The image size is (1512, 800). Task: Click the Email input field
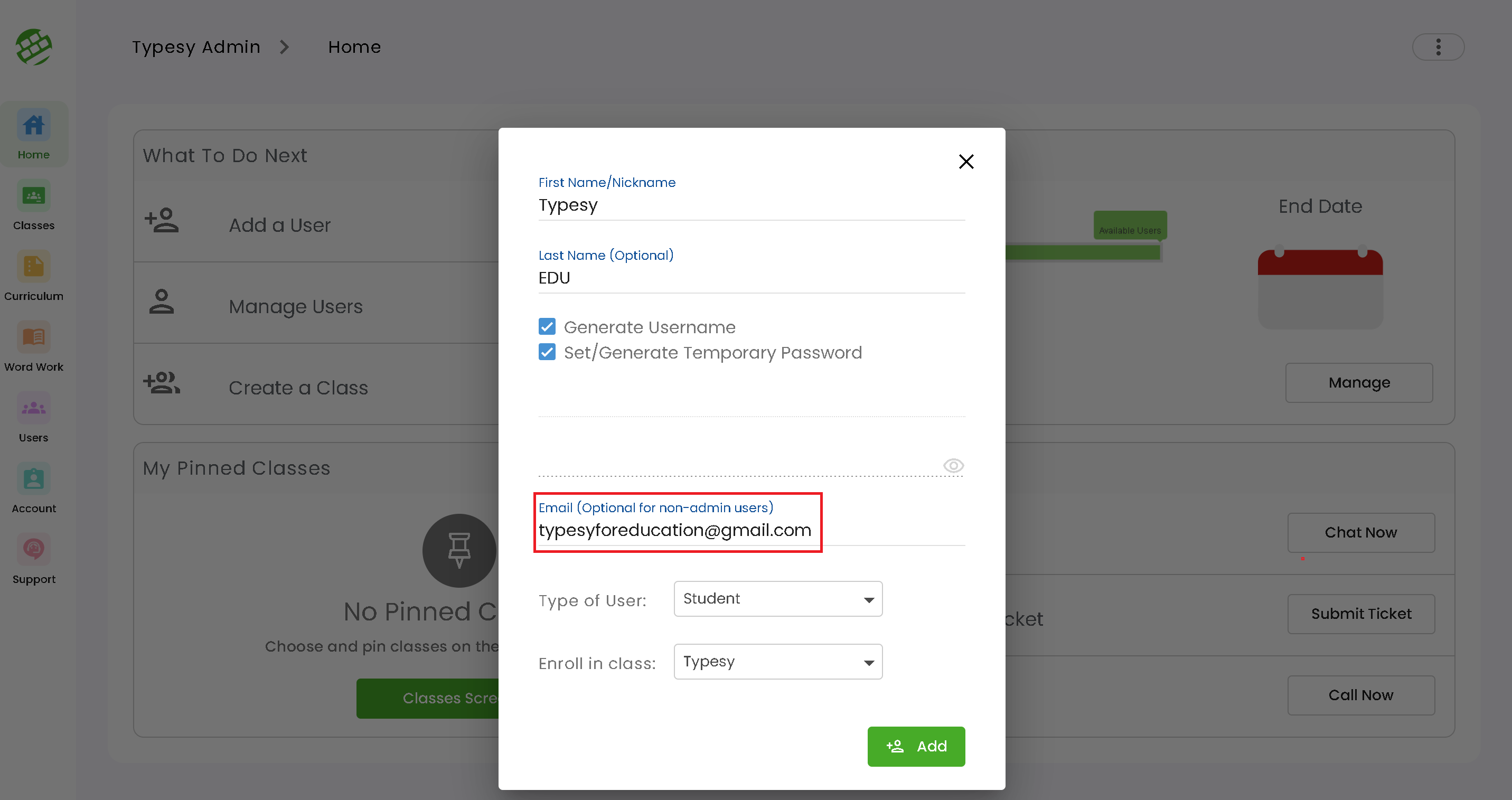pyautogui.click(x=752, y=530)
